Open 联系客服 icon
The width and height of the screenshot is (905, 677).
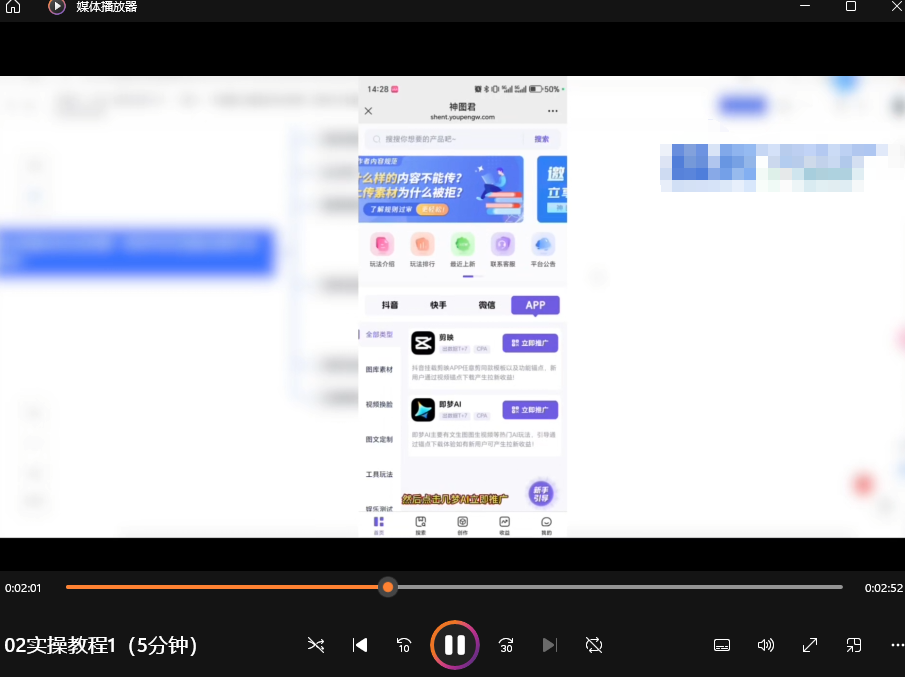click(x=503, y=249)
